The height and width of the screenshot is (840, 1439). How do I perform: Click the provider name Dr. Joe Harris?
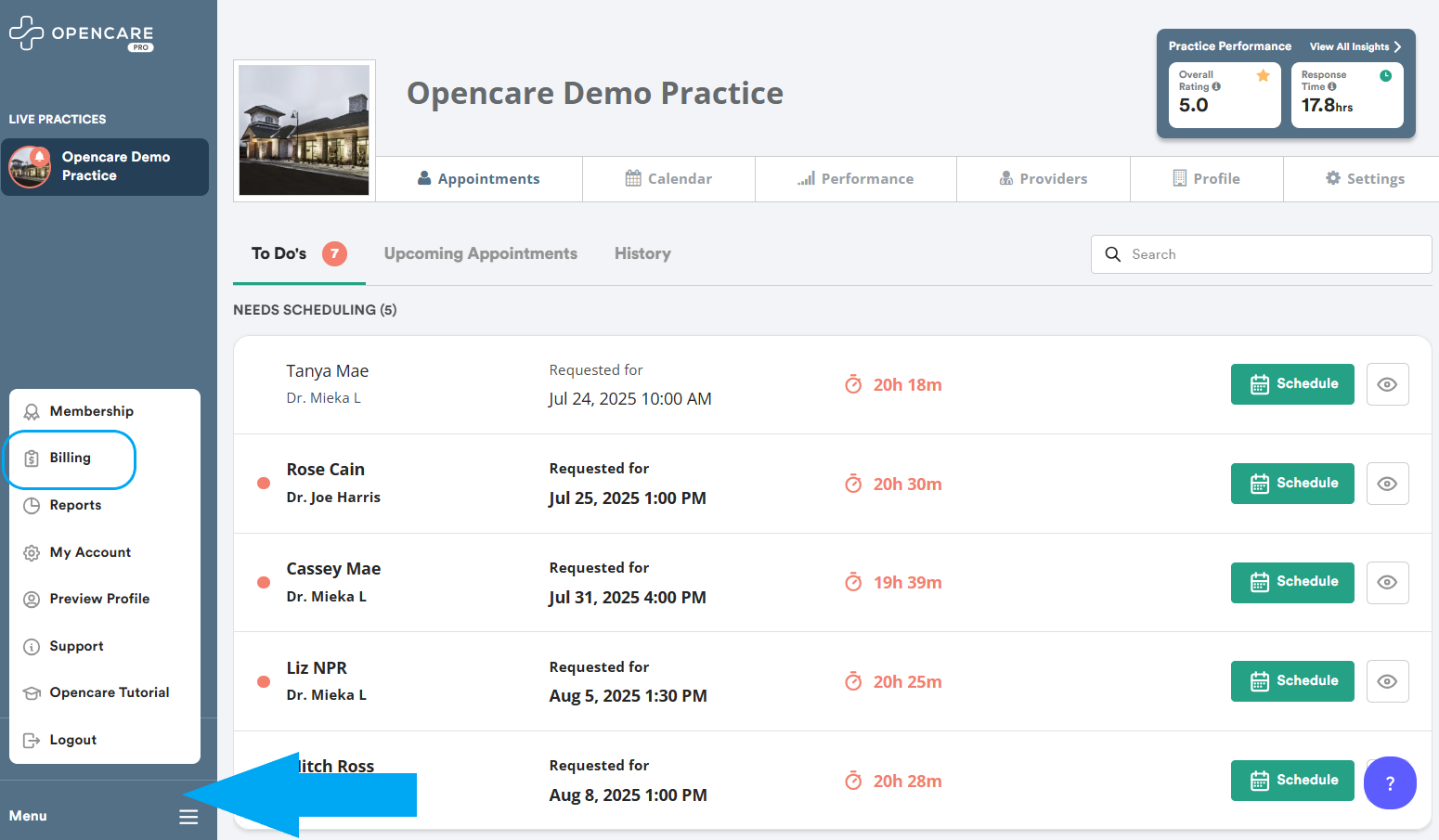(x=333, y=498)
